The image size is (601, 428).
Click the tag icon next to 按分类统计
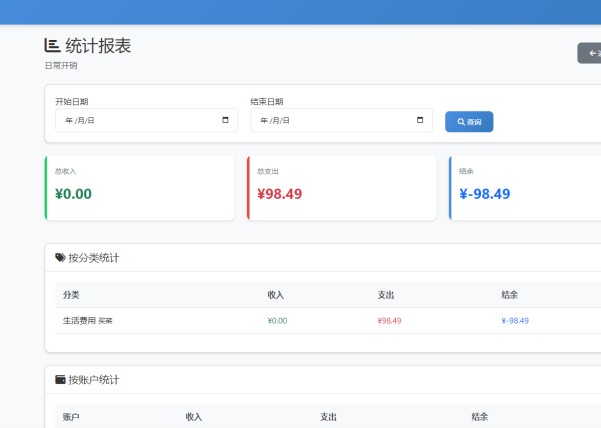coord(60,258)
